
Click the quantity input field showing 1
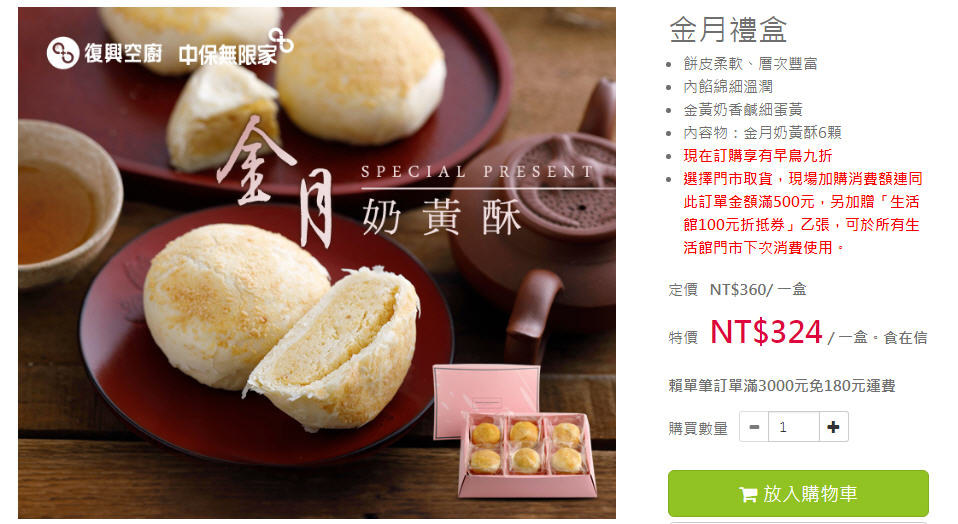[794, 427]
